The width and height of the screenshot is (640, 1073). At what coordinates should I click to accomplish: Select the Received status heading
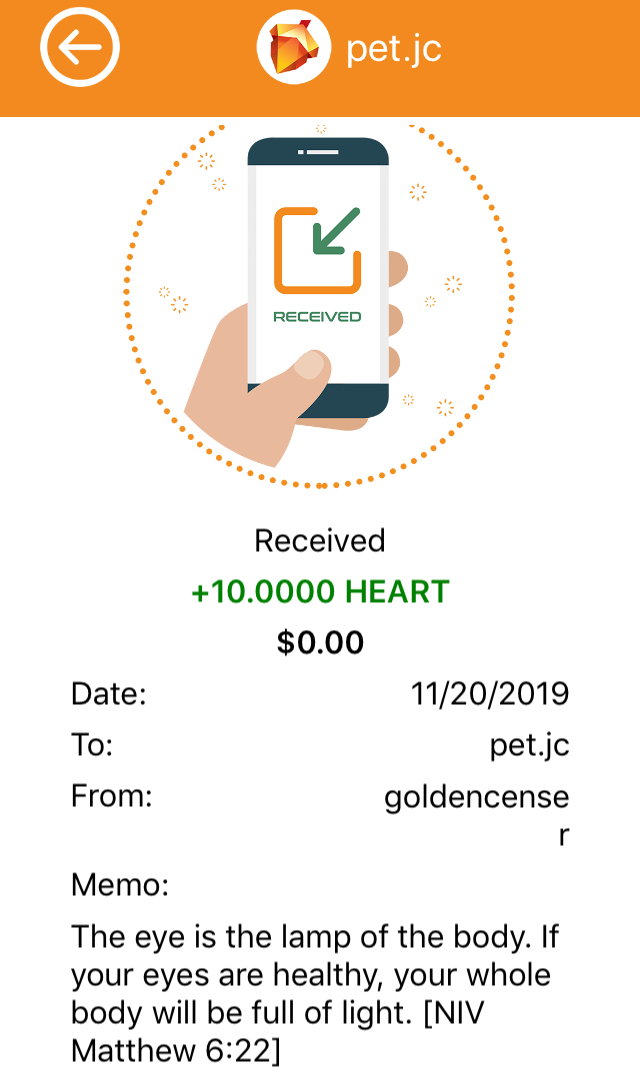[320, 541]
